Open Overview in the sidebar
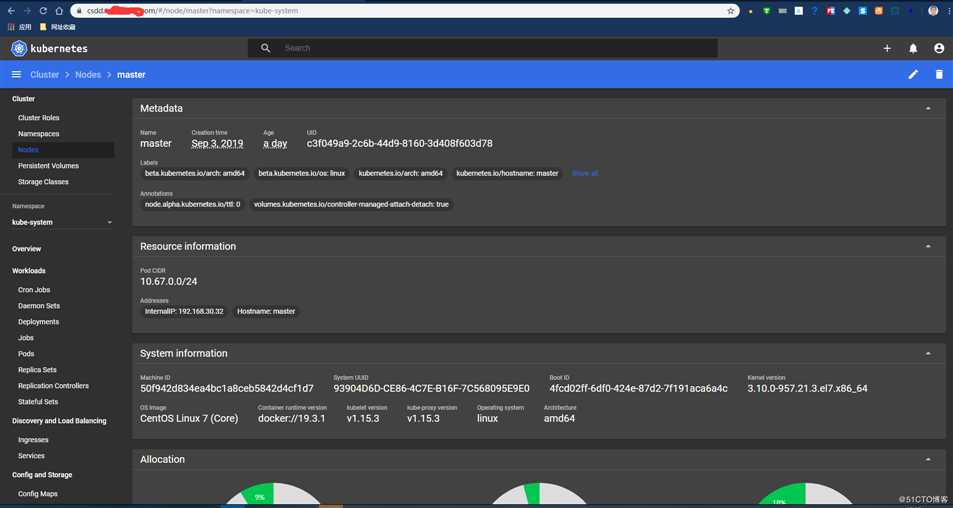The height and width of the screenshot is (508, 953). (x=27, y=249)
